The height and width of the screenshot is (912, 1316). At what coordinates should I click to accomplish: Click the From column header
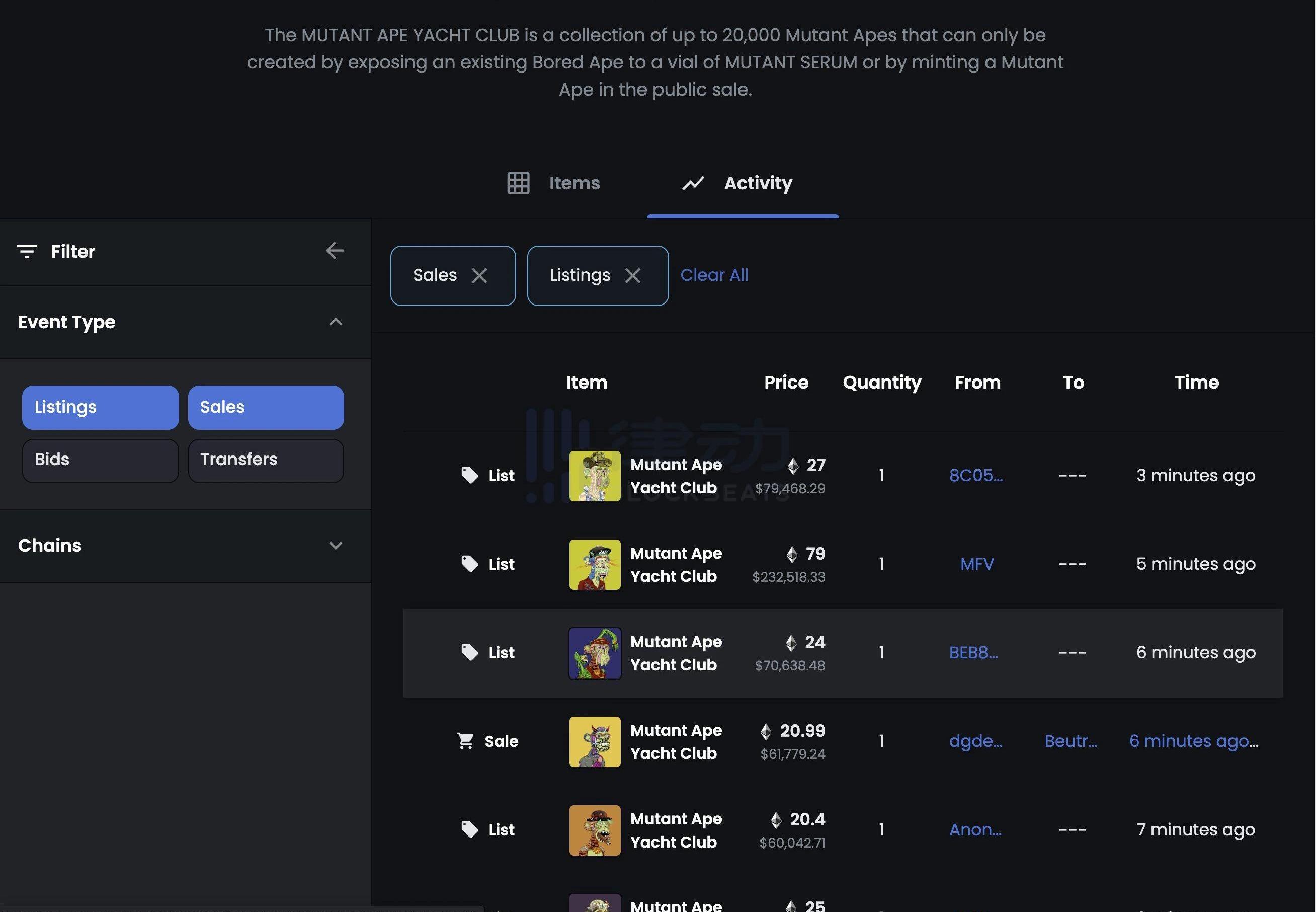click(x=977, y=383)
